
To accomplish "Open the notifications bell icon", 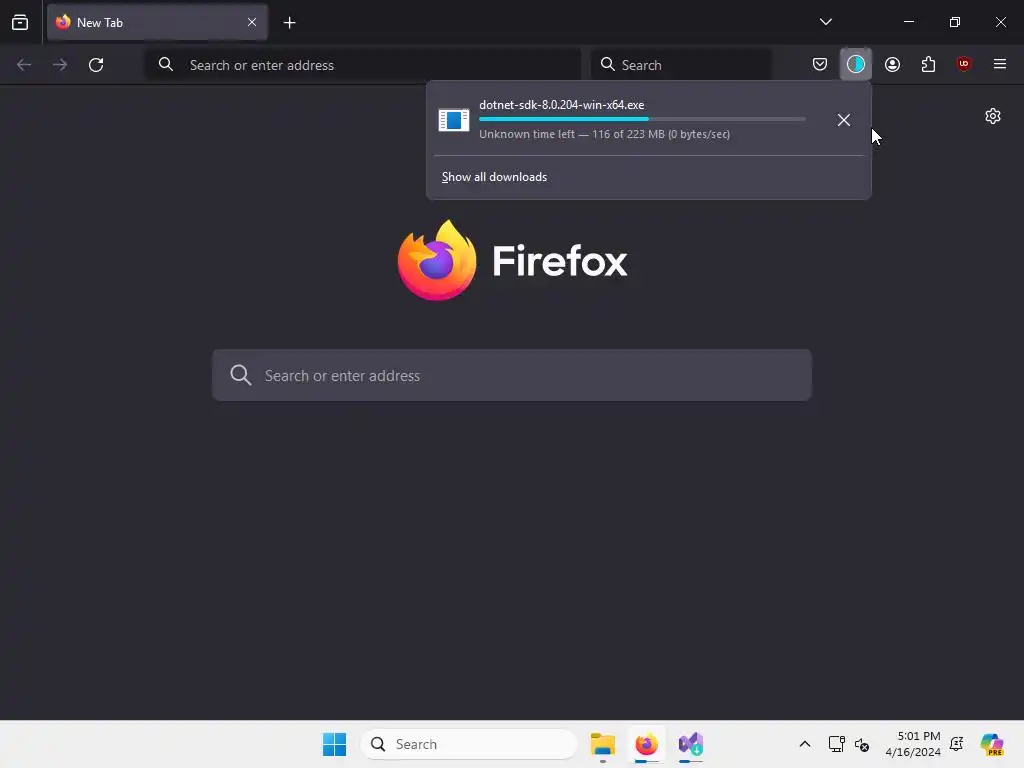I will point(957,744).
